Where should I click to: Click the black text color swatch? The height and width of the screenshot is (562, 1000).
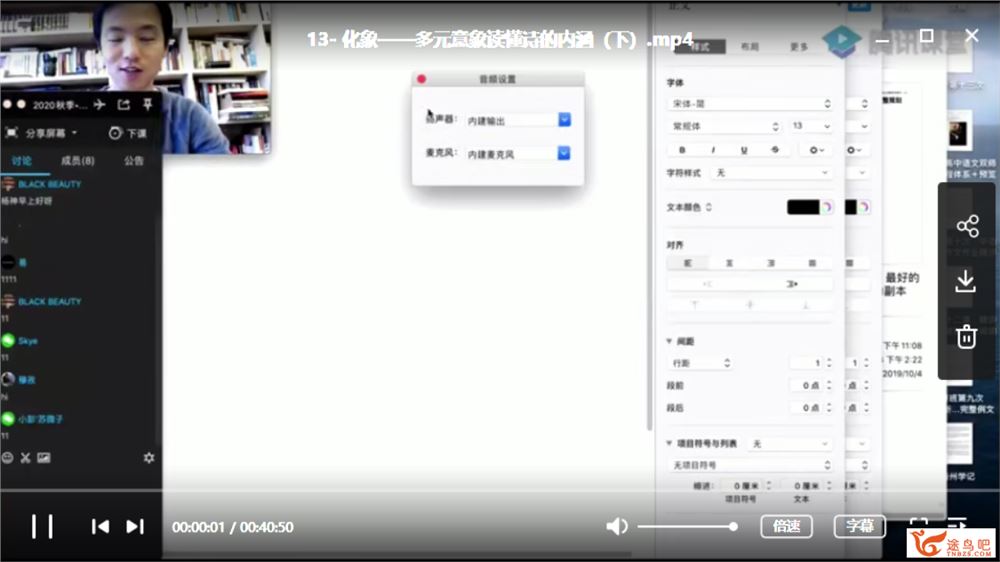coord(803,207)
